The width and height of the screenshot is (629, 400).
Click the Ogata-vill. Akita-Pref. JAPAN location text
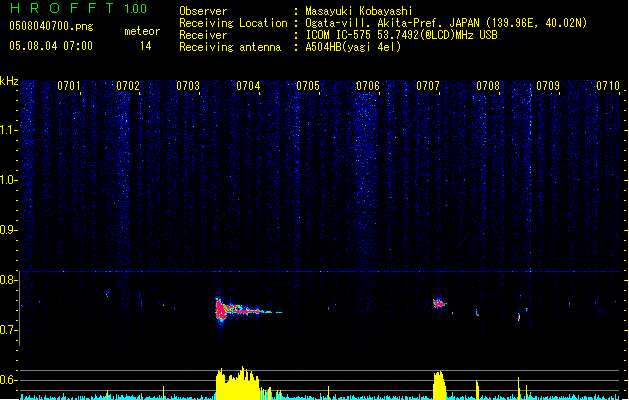pos(446,23)
